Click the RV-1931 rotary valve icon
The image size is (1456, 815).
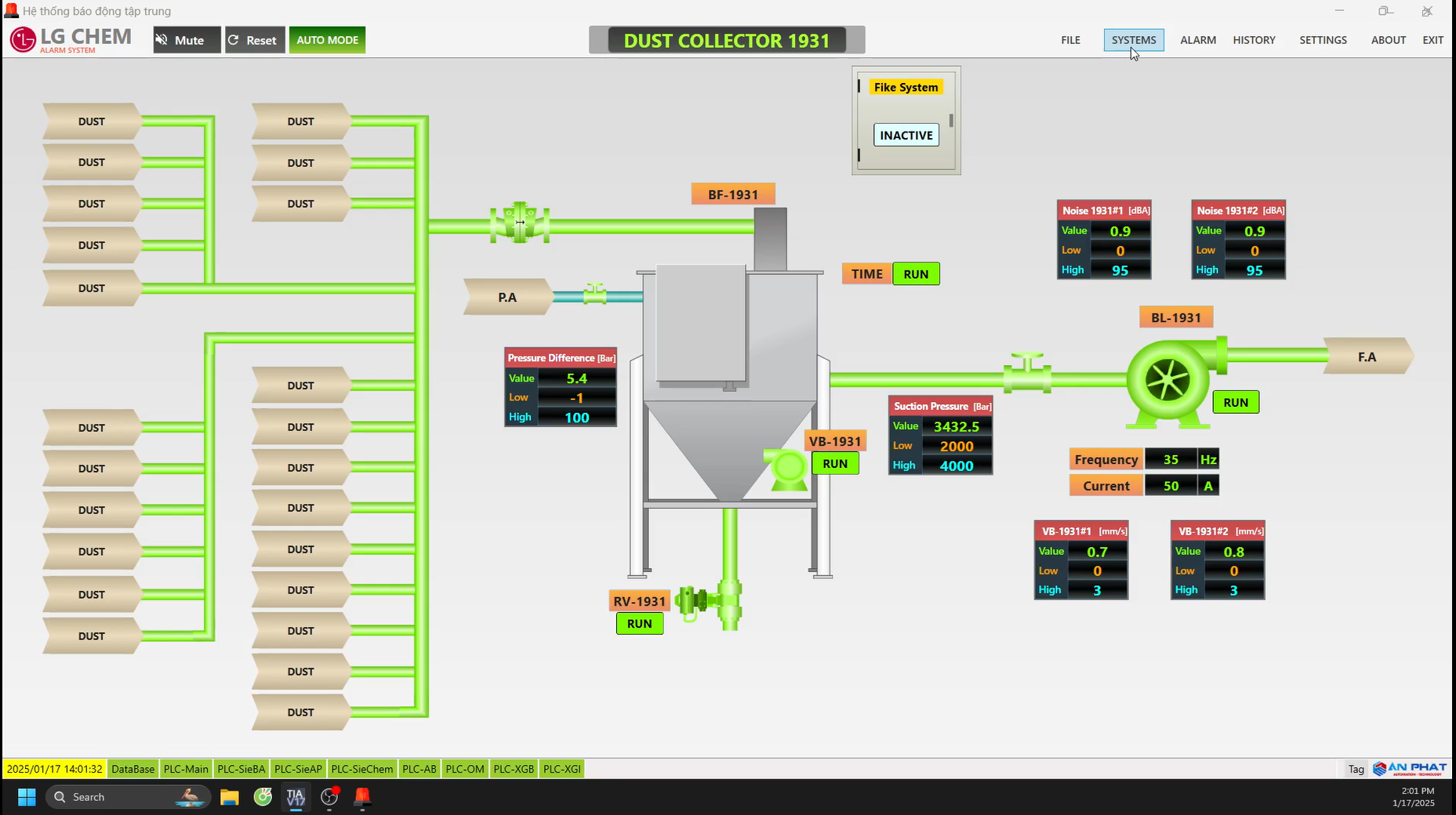tap(693, 602)
